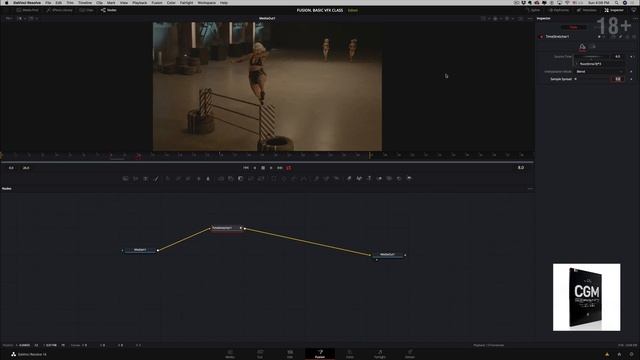Image resolution: width=640 pixels, height=360 pixels.
Task: Click the go to last frame button
Action: (280, 168)
